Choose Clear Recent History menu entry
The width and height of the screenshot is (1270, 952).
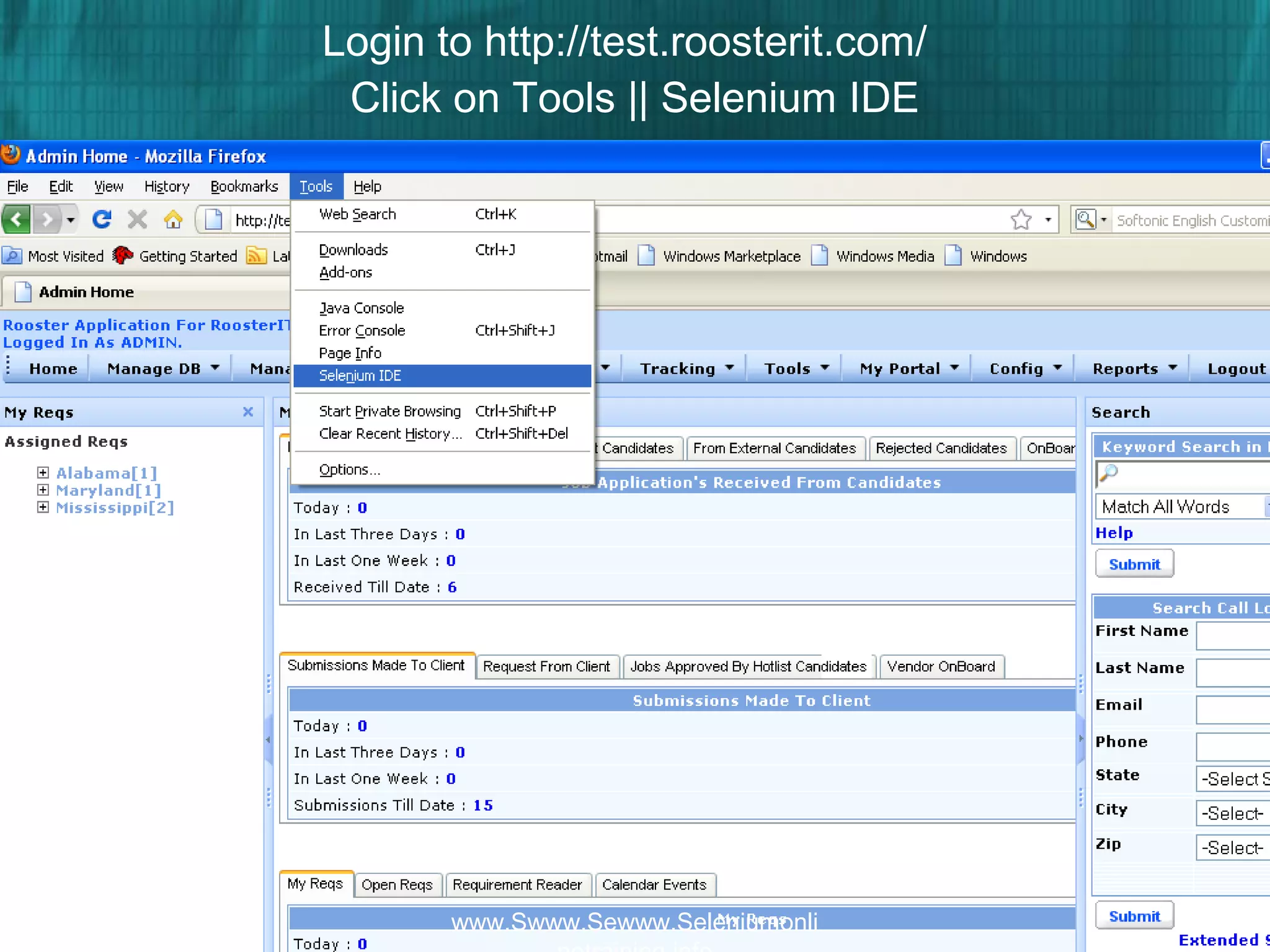click(x=442, y=434)
